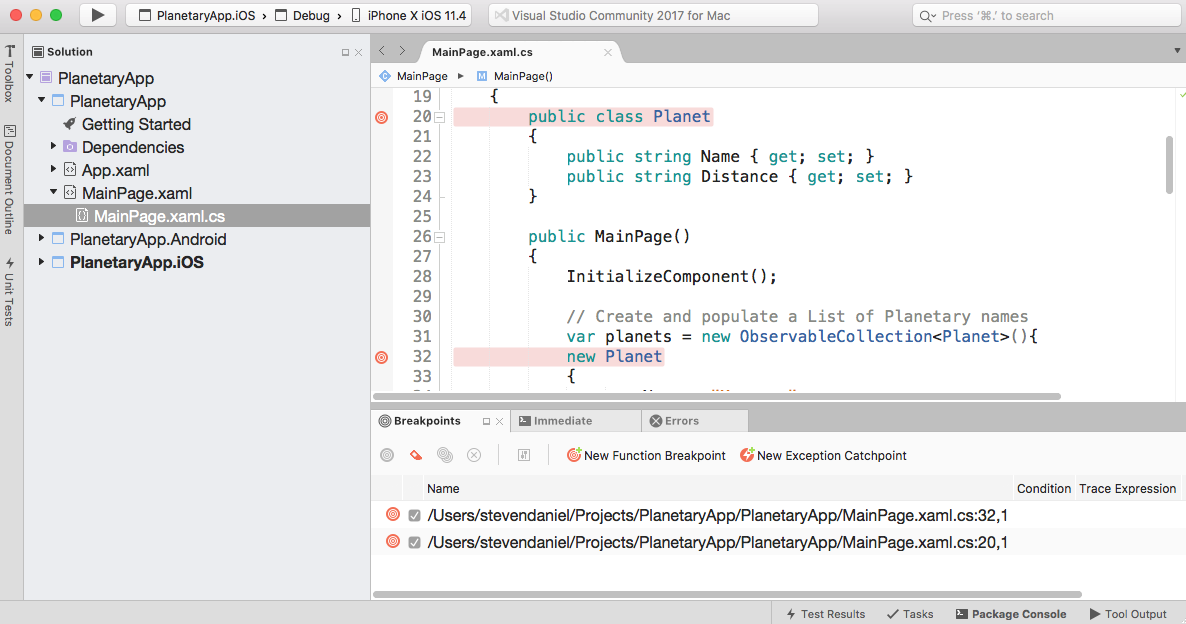This screenshot has width=1186, height=624.
Task: Uncheck the MainPage.xaml.cs:20,1 breakpoint checkbox
Action: pyautogui.click(x=414, y=542)
